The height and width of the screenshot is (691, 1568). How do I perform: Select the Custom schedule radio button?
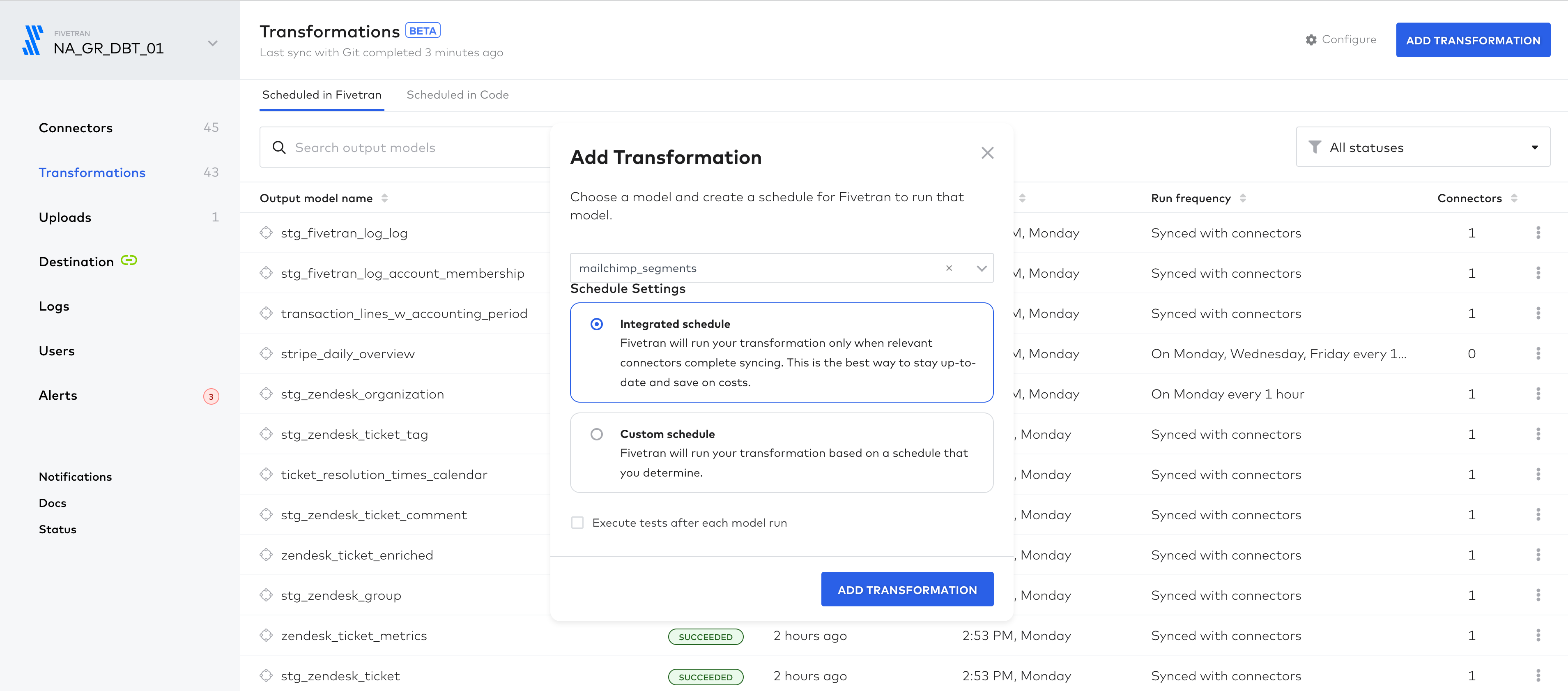pos(596,434)
